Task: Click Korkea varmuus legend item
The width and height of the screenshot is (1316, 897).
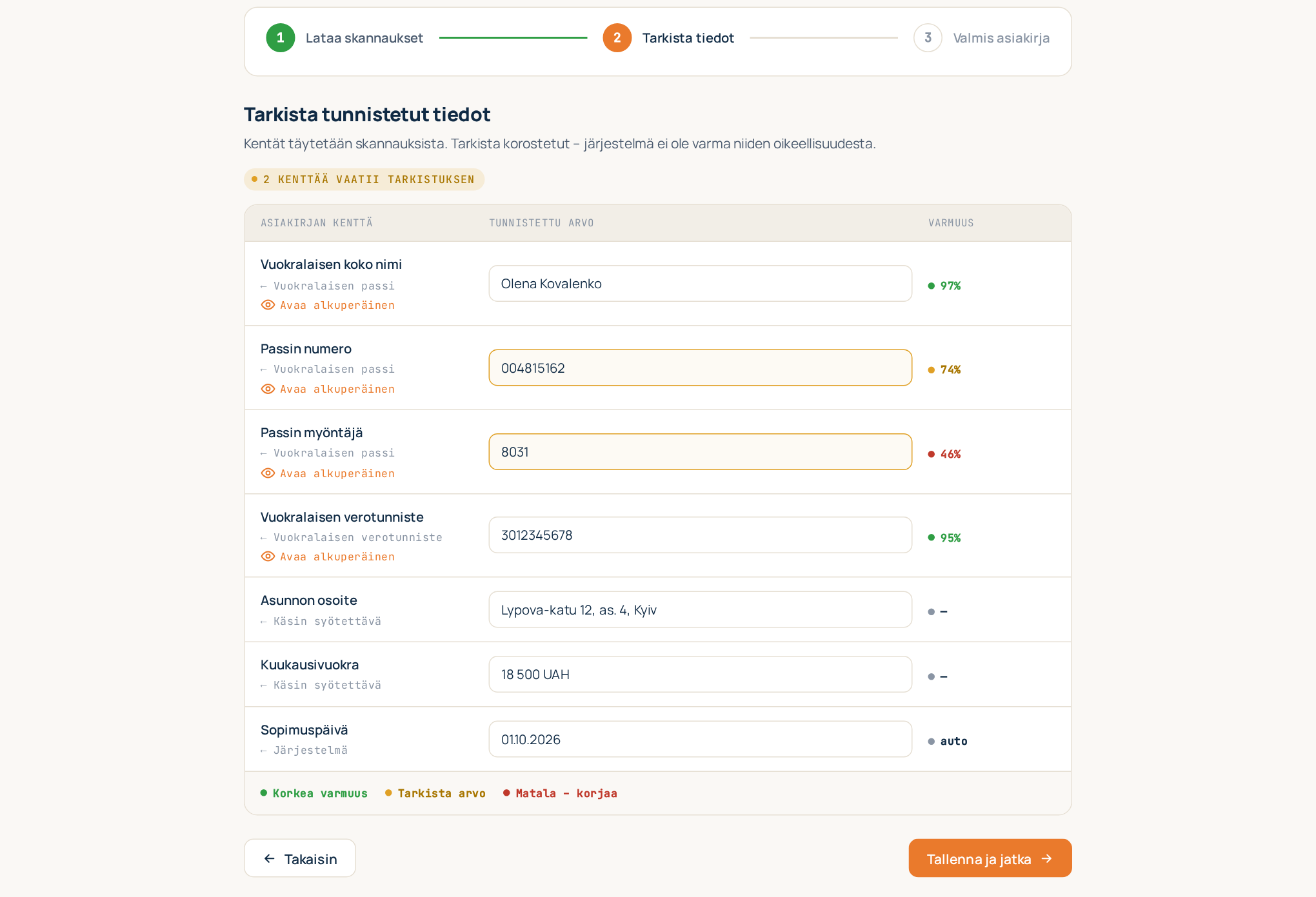Action: (314, 793)
